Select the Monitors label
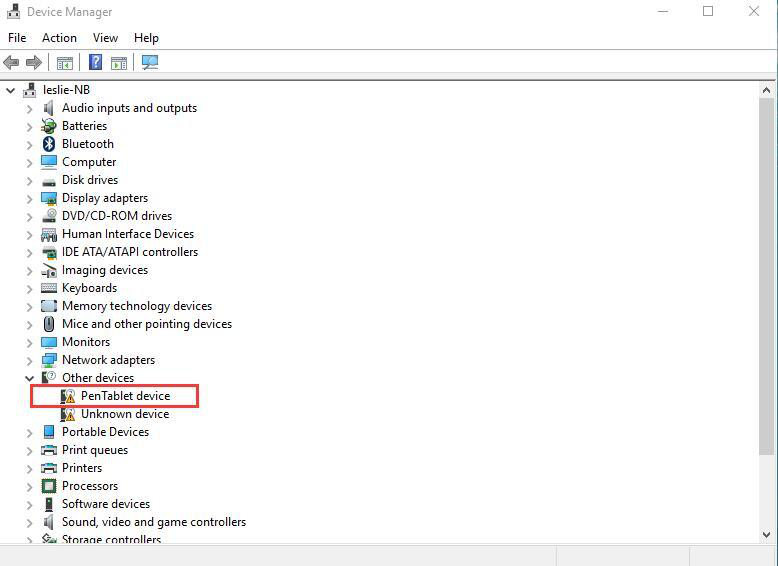Image resolution: width=778 pixels, height=566 pixels. (x=86, y=342)
